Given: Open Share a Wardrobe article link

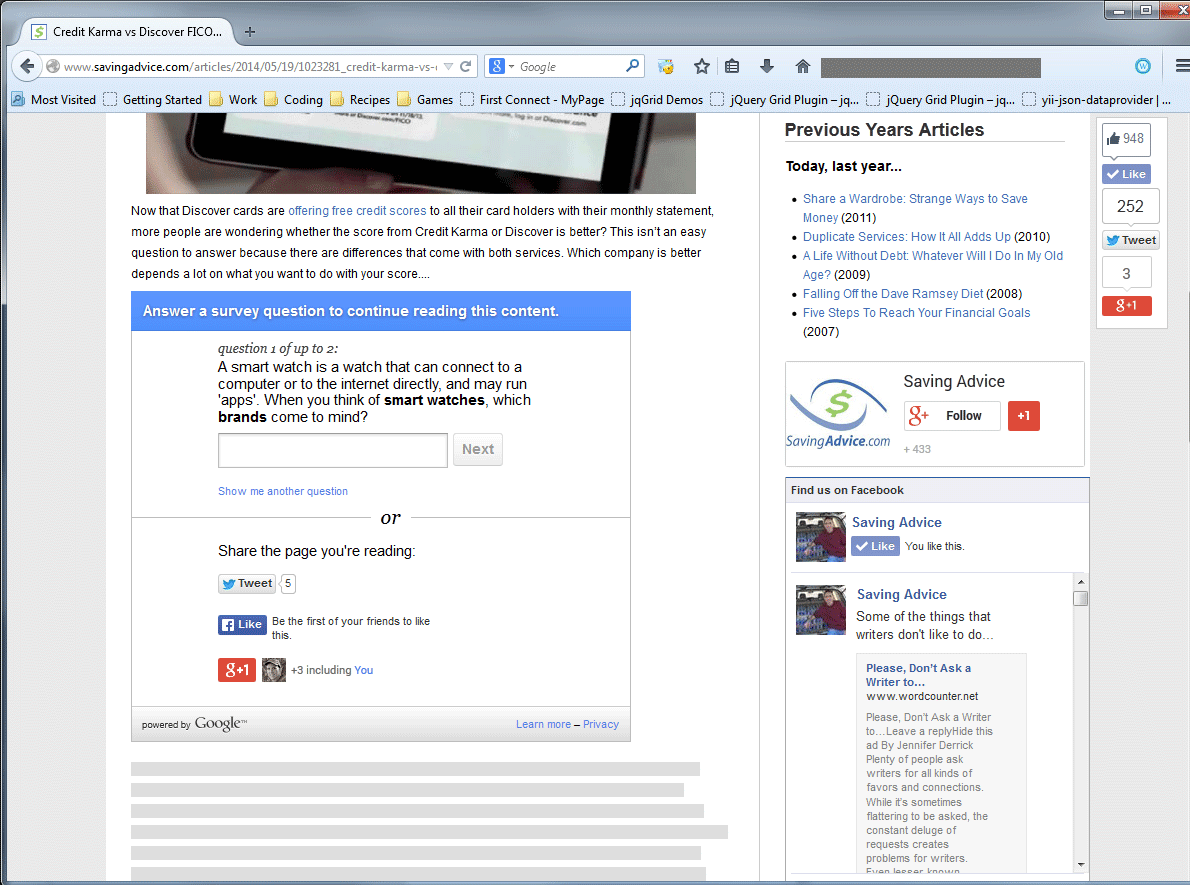Looking at the screenshot, I should [915, 208].
